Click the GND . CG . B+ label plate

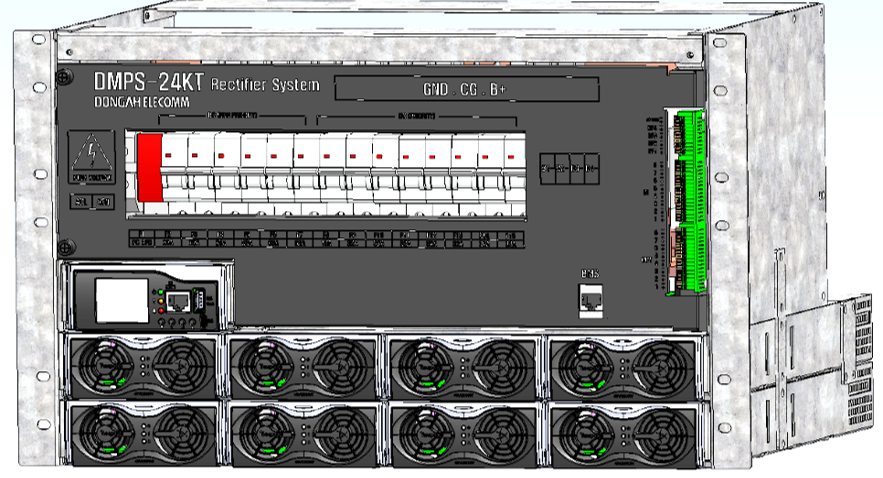[x=464, y=89]
